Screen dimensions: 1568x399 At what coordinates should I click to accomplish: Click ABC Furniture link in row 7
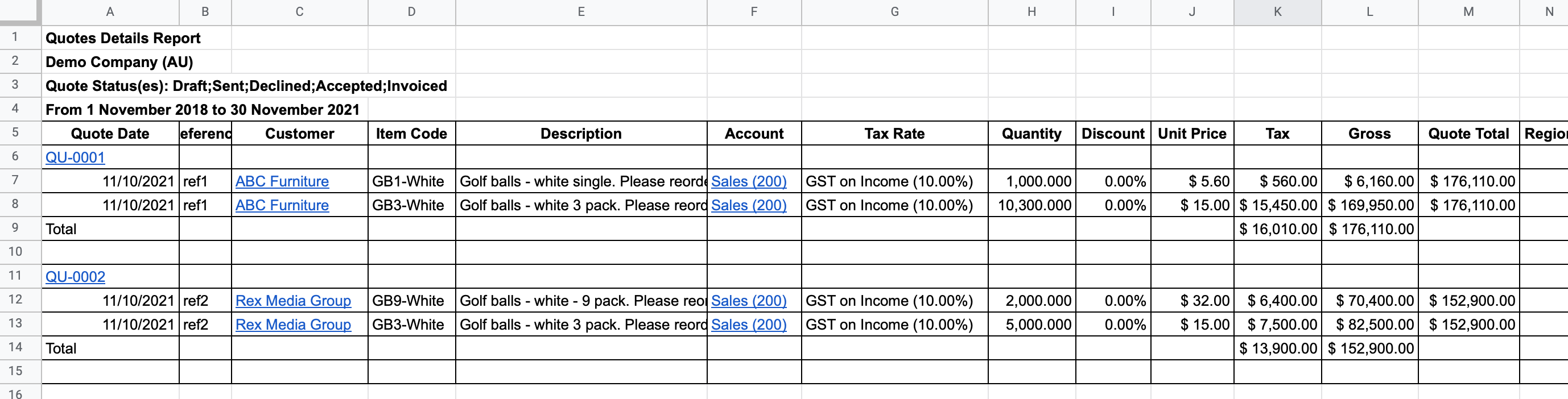pos(282,181)
